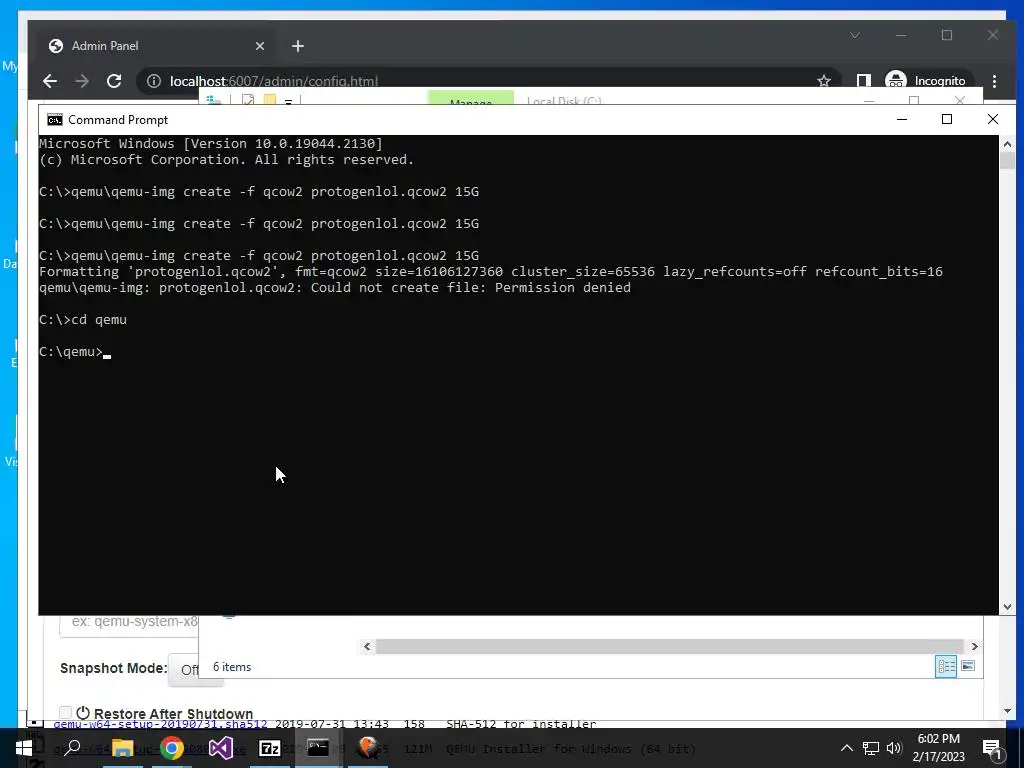This screenshot has width=1024, height=768.
Task: Open Windows Start menu
Action: [24, 748]
